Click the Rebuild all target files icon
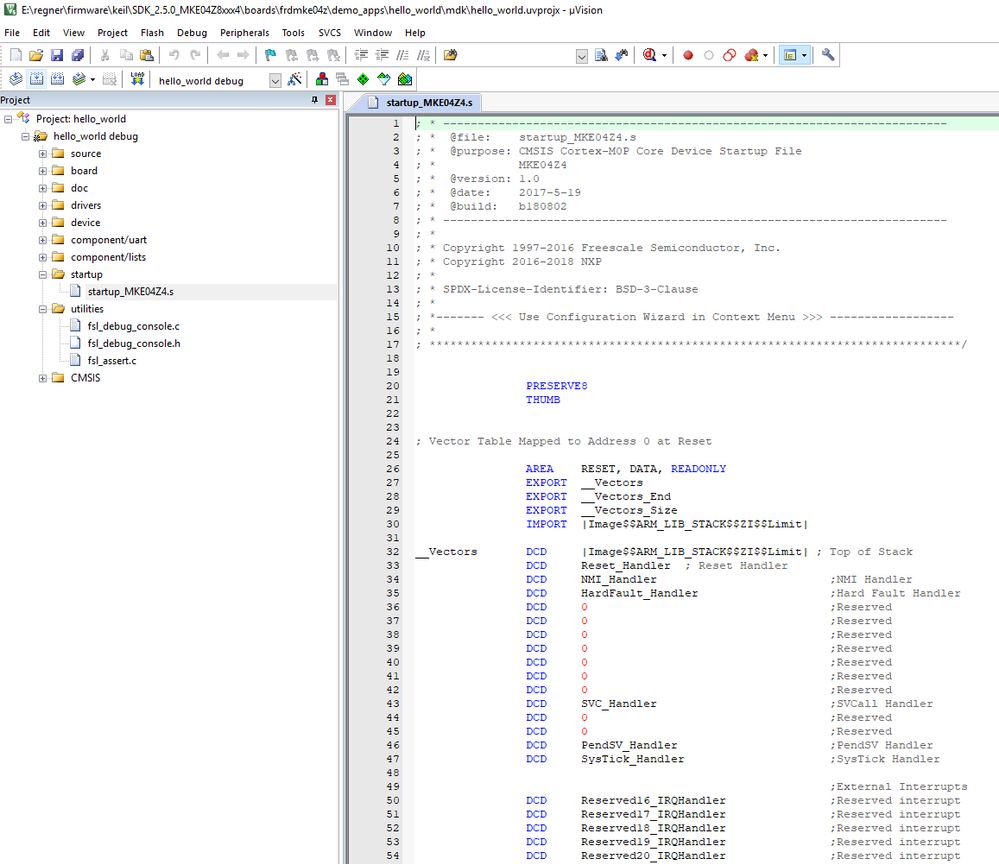 pos(57,79)
